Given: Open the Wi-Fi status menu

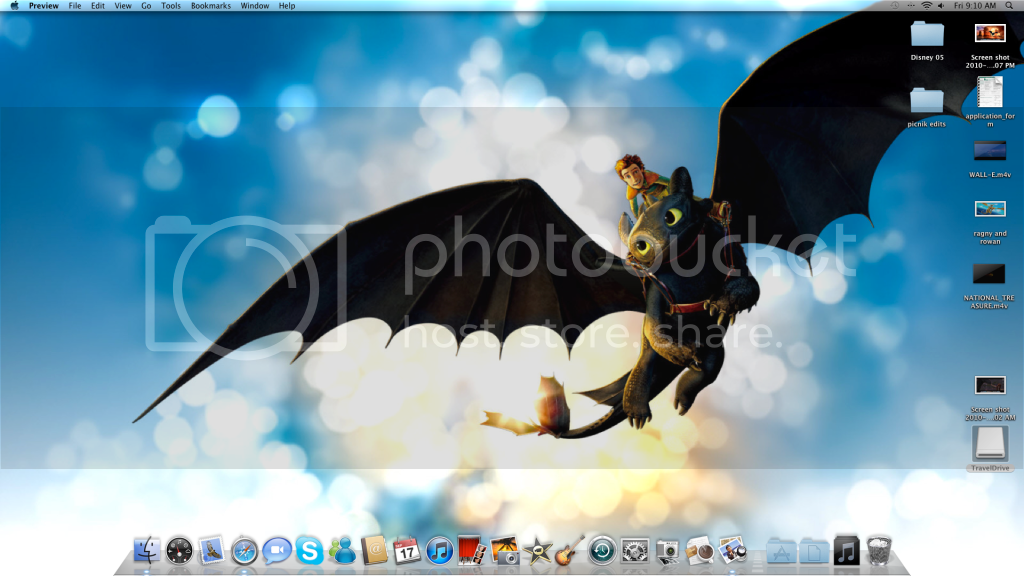Looking at the screenshot, I should [x=926, y=6].
